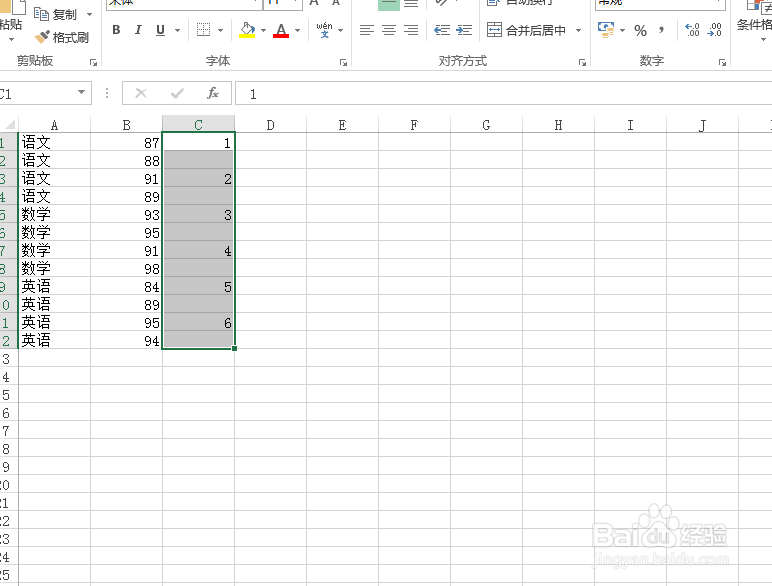
Task: Select cell C7 containing 4
Action: point(198,250)
